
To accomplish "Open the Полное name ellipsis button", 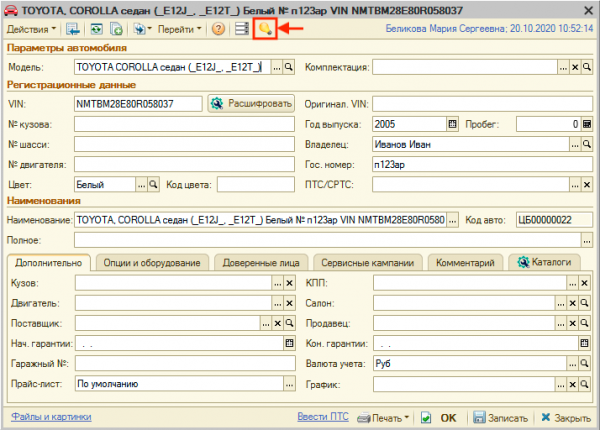I will [x=587, y=241].
